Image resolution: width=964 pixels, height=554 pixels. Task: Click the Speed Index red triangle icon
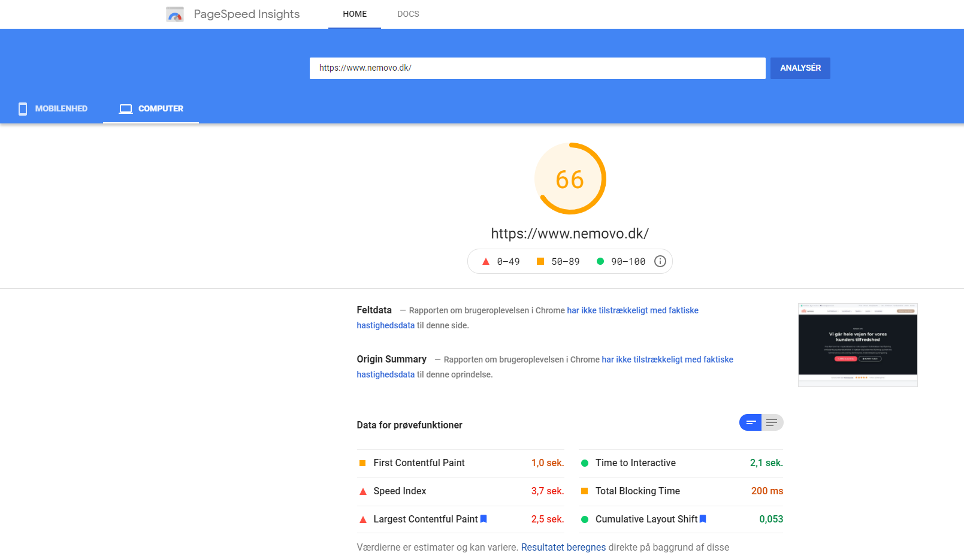[x=363, y=491]
